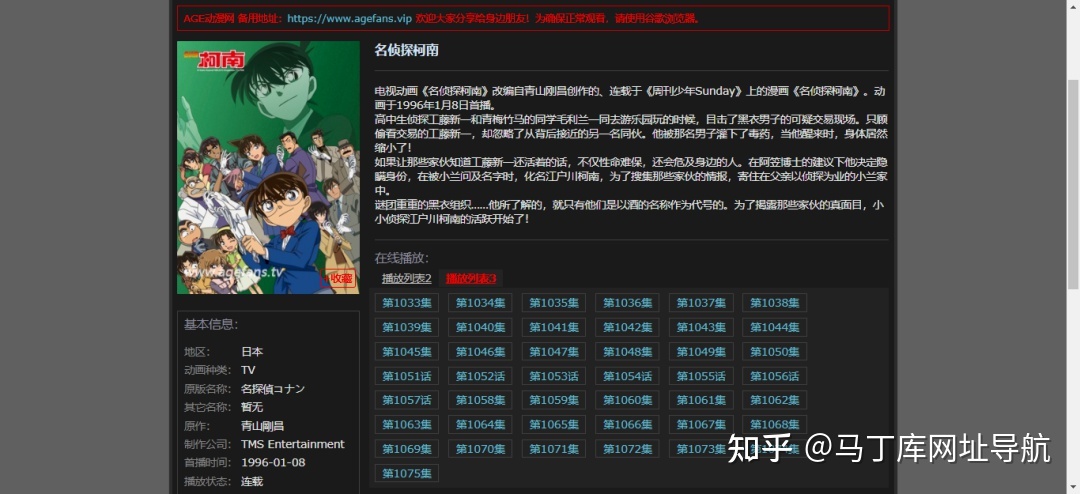Choose episode 第1061集
The image size is (1080, 494).
701,400
